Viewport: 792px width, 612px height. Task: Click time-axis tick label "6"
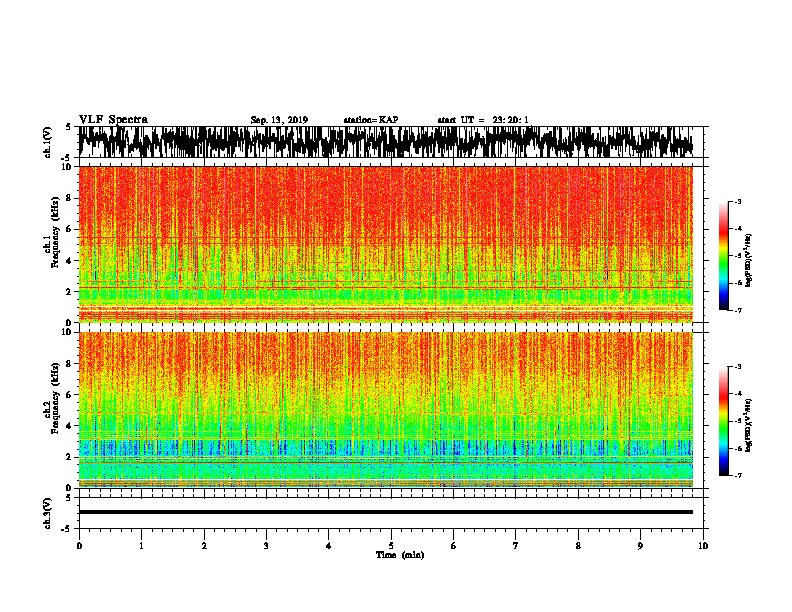pyautogui.click(x=454, y=546)
